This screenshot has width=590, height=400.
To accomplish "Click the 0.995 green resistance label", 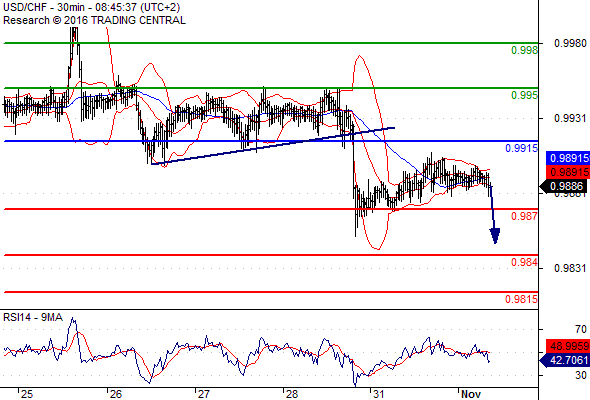I will [524, 95].
